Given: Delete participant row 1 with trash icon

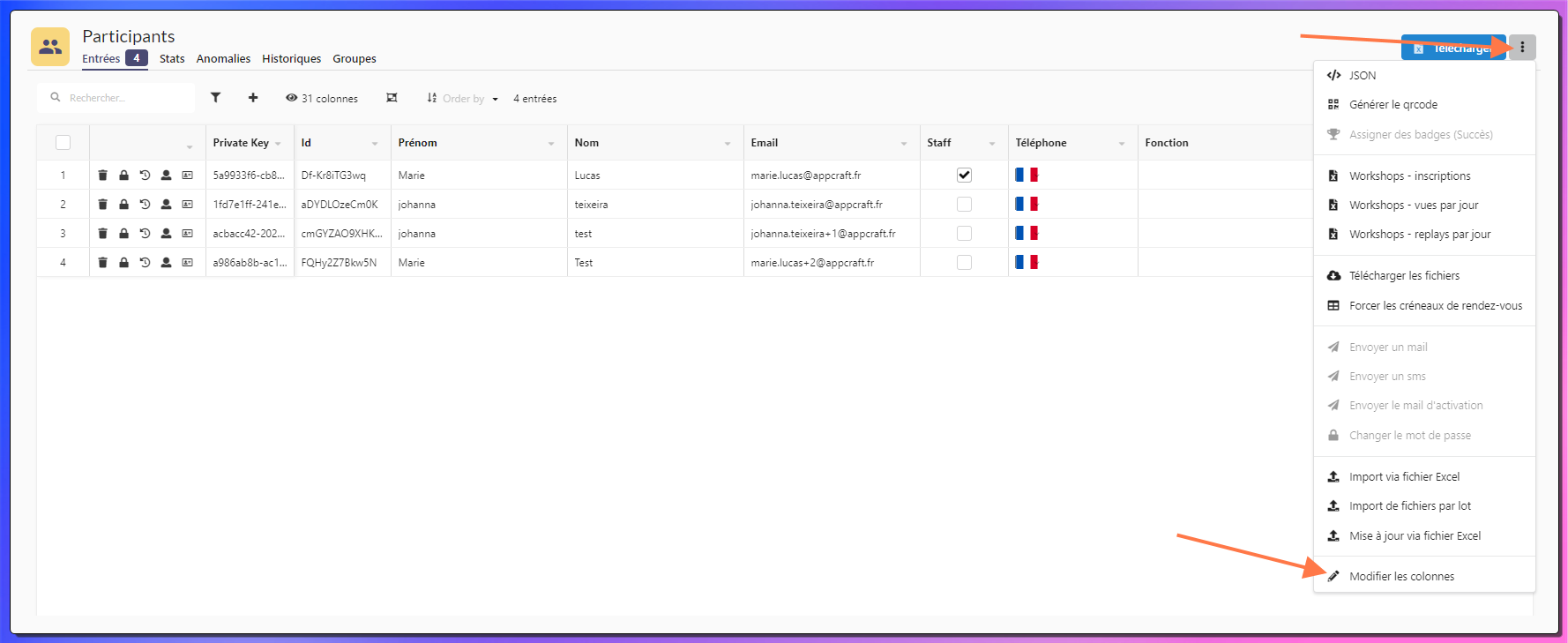Looking at the screenshot, I should [102, 176].
